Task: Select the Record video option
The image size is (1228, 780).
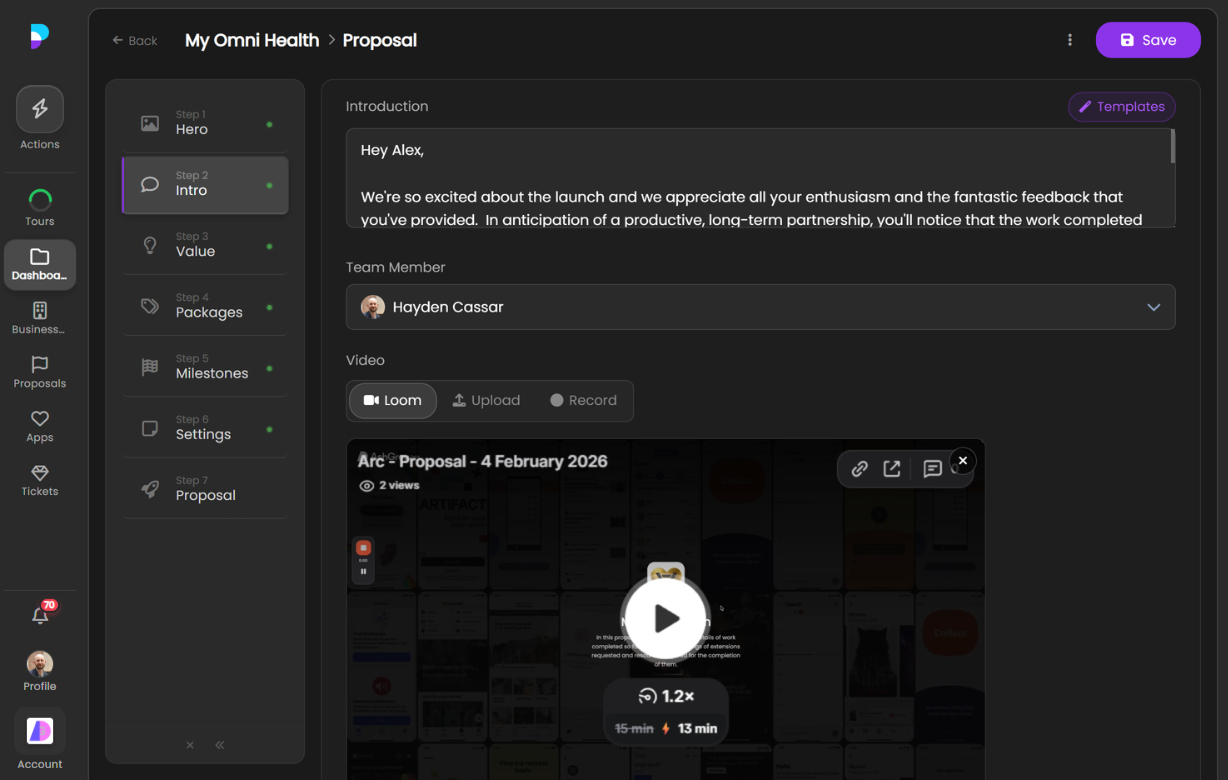Action: (584, 400)
